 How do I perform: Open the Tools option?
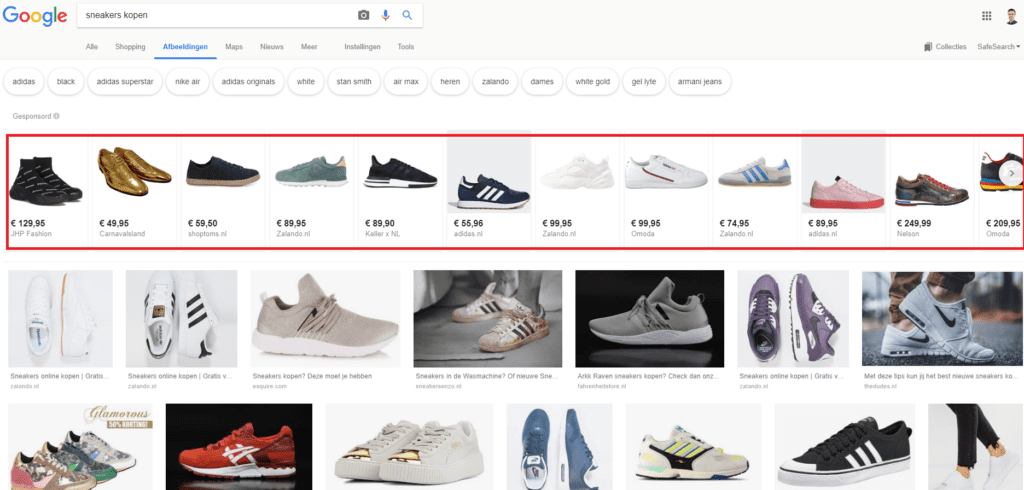(x=405, y=47)
